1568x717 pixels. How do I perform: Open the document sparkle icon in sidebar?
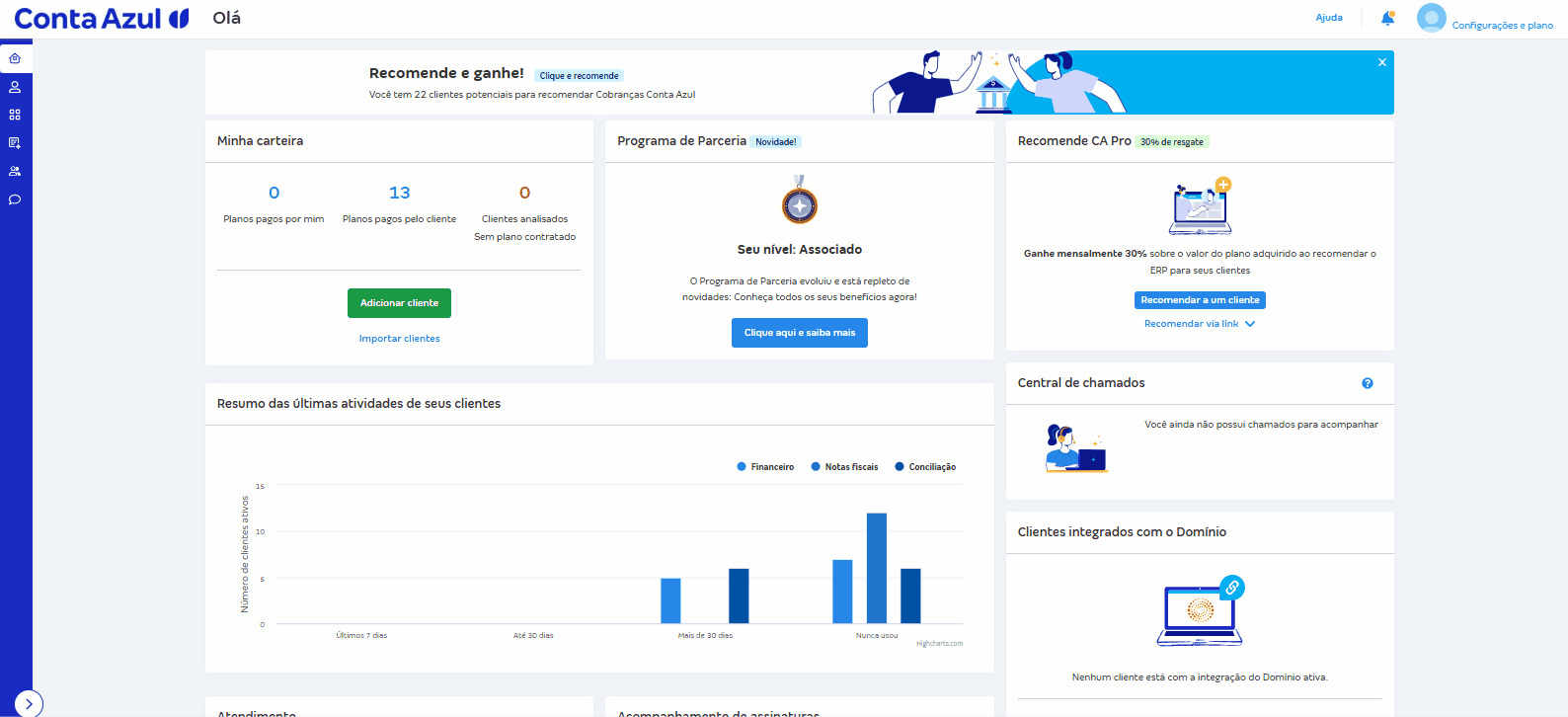tap(15, 143)
